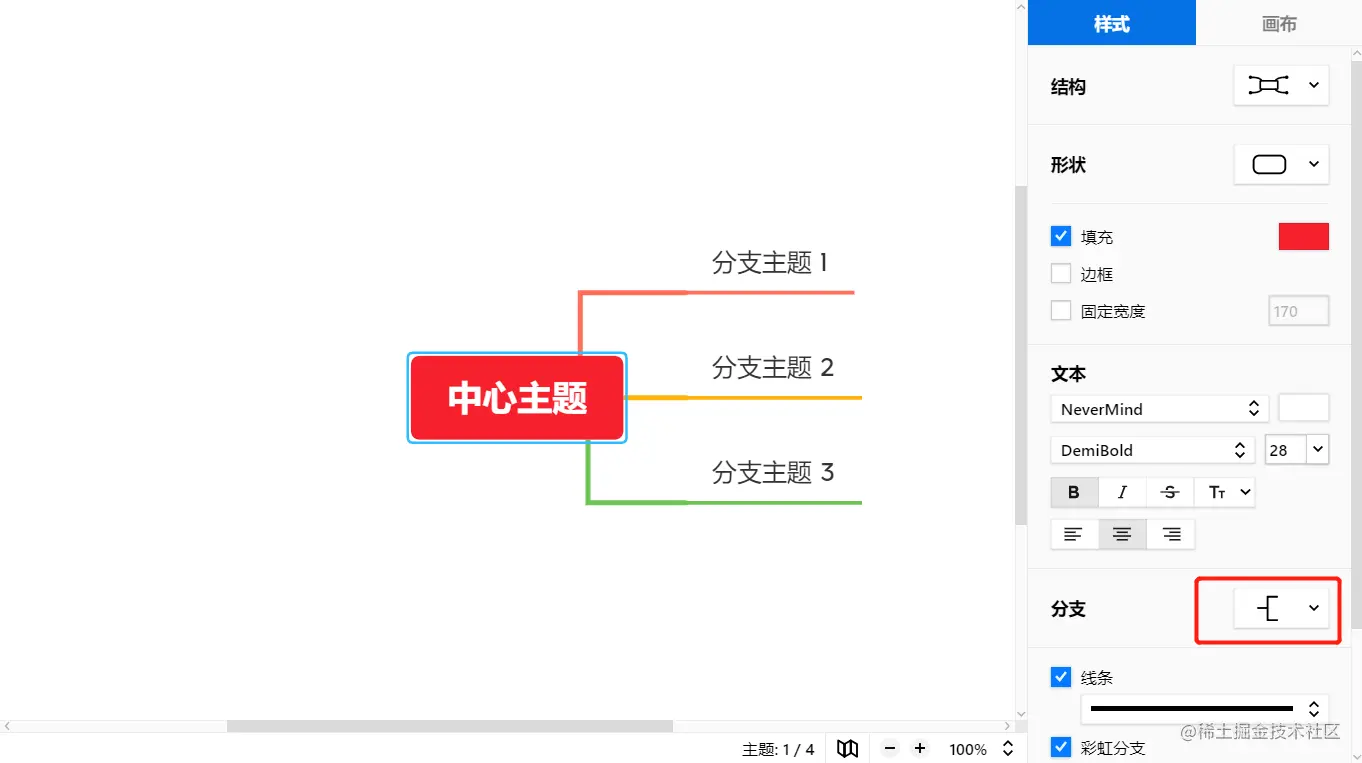Switch to the 样式 style tab
1362x763 pixels.
pos(1112,23)
